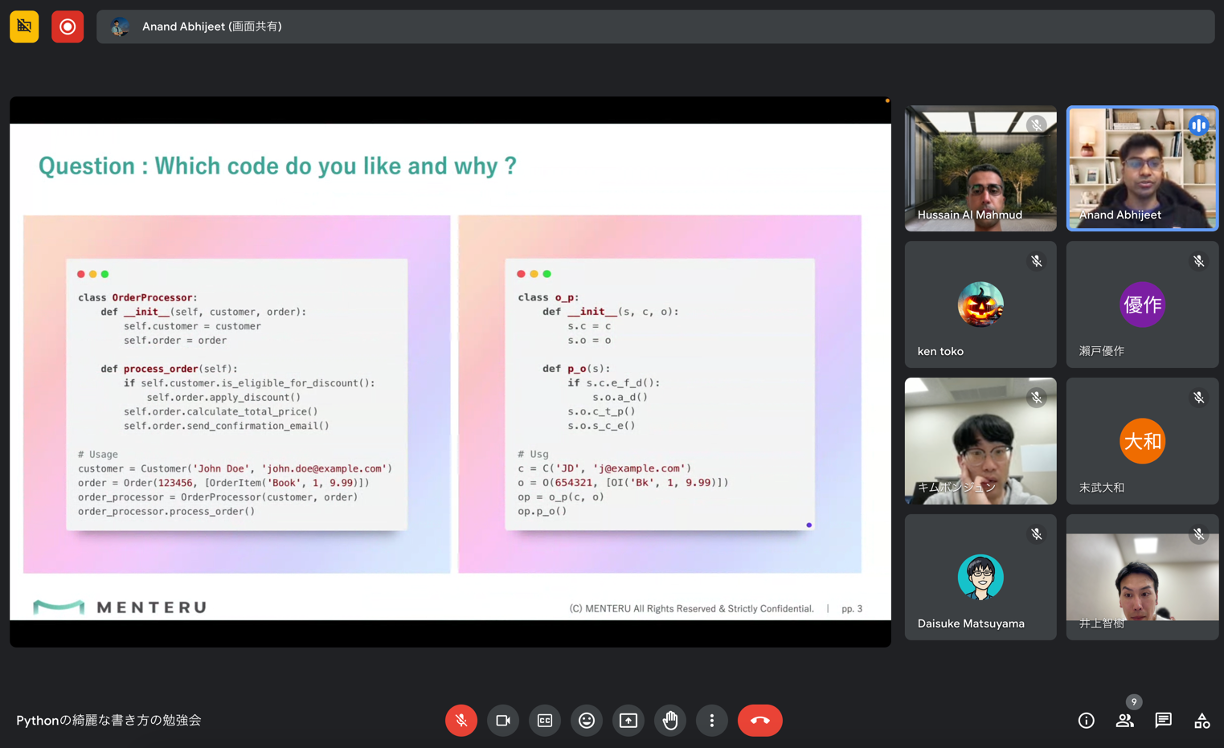Unmute the microphone

point(461,720)
